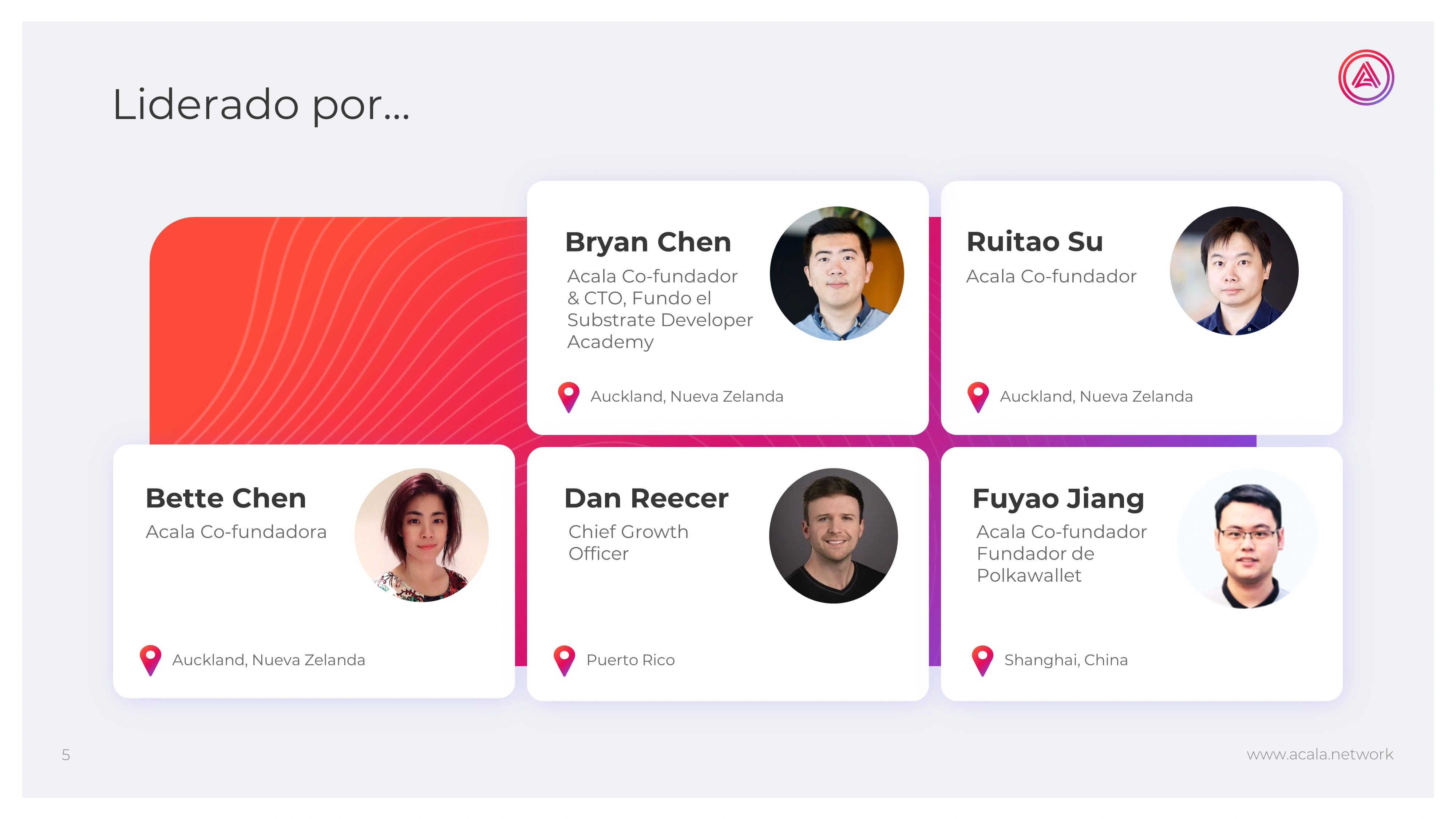Select Dan Reecer's profile photo
The width and height of the screenshot is (1456, 819).
pyautogui.click(x=833, y=535)
